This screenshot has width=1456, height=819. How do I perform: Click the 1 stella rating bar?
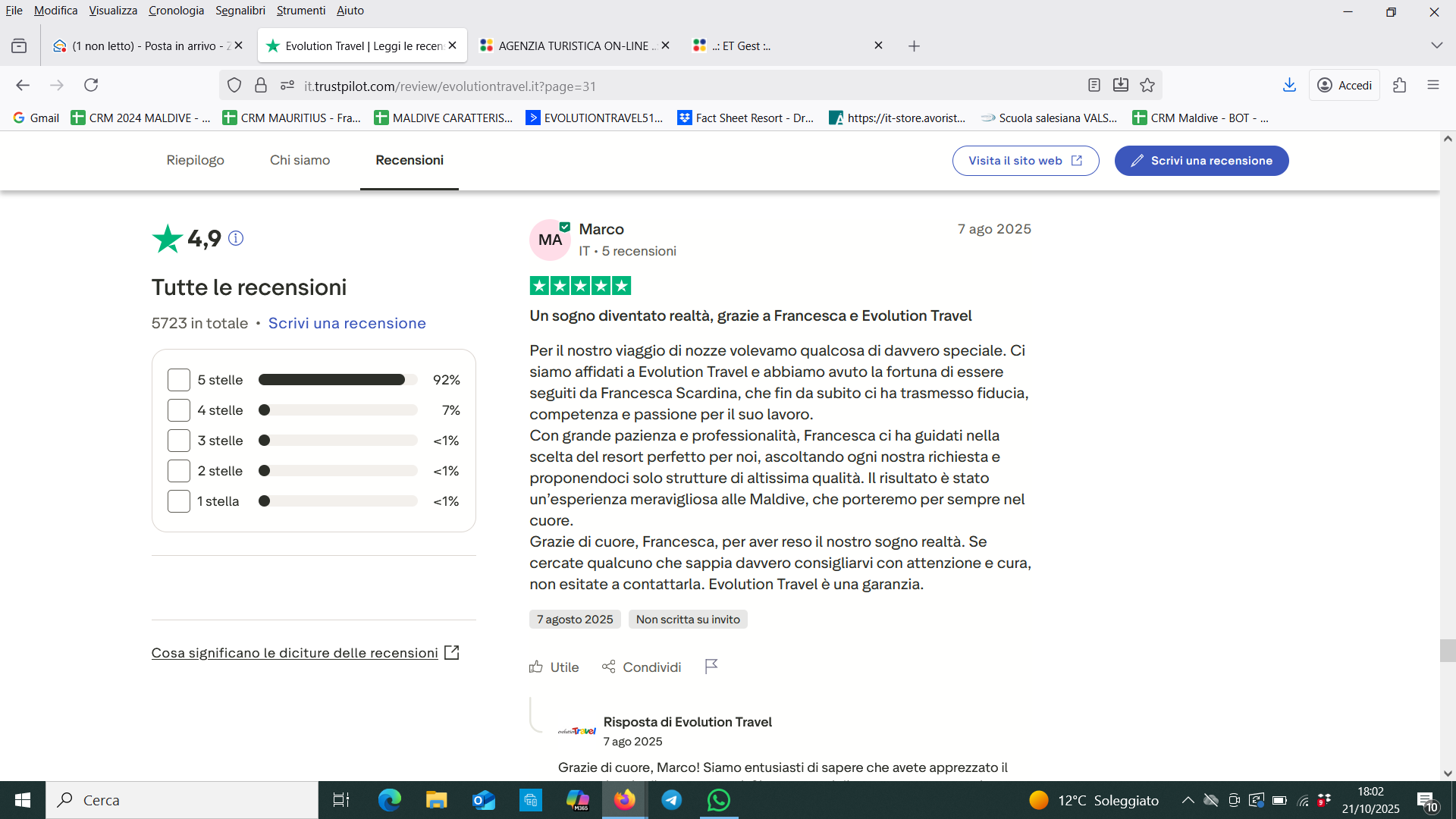(338, 501)
